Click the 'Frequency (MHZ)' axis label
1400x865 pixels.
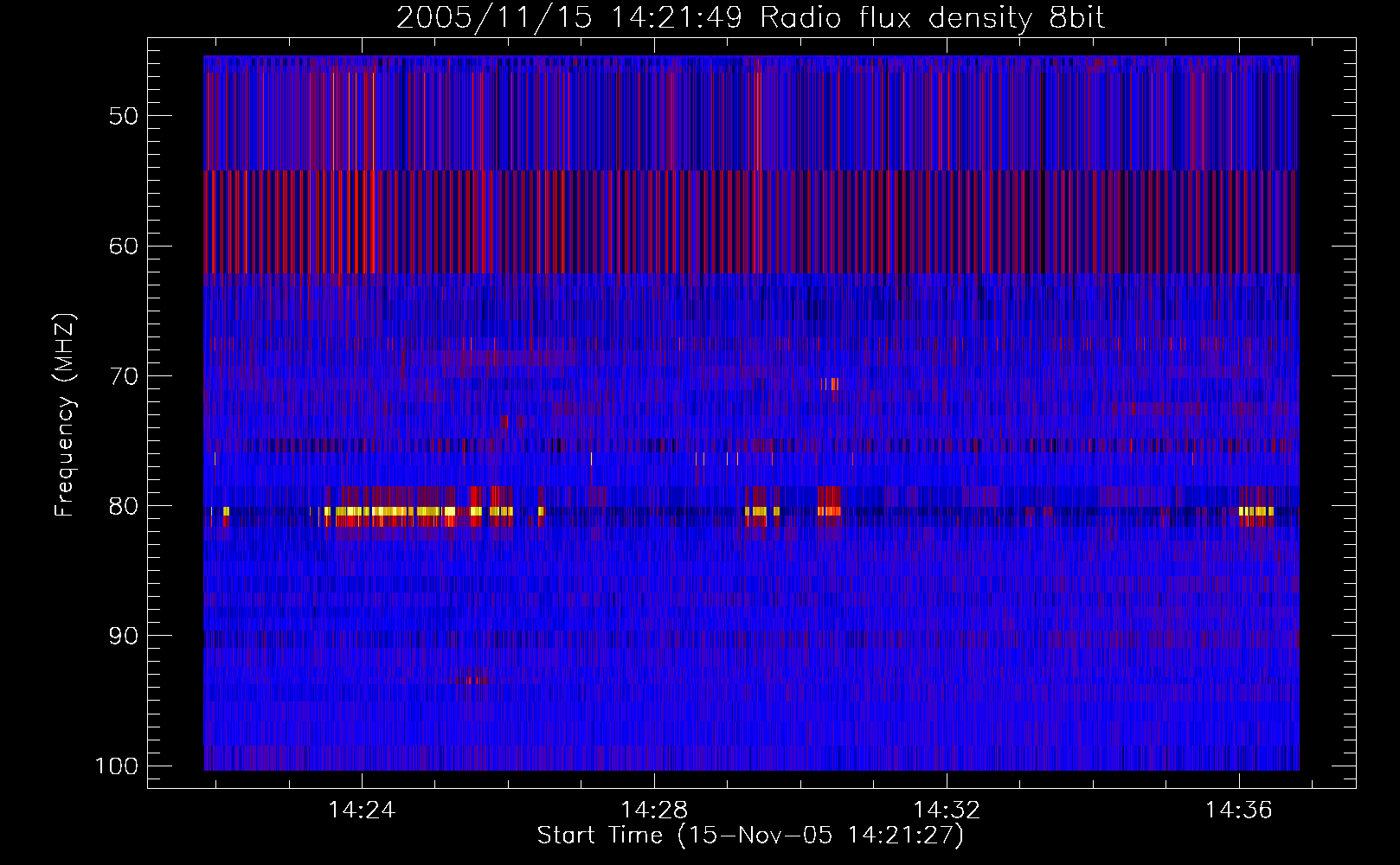[x=65, y=415]
